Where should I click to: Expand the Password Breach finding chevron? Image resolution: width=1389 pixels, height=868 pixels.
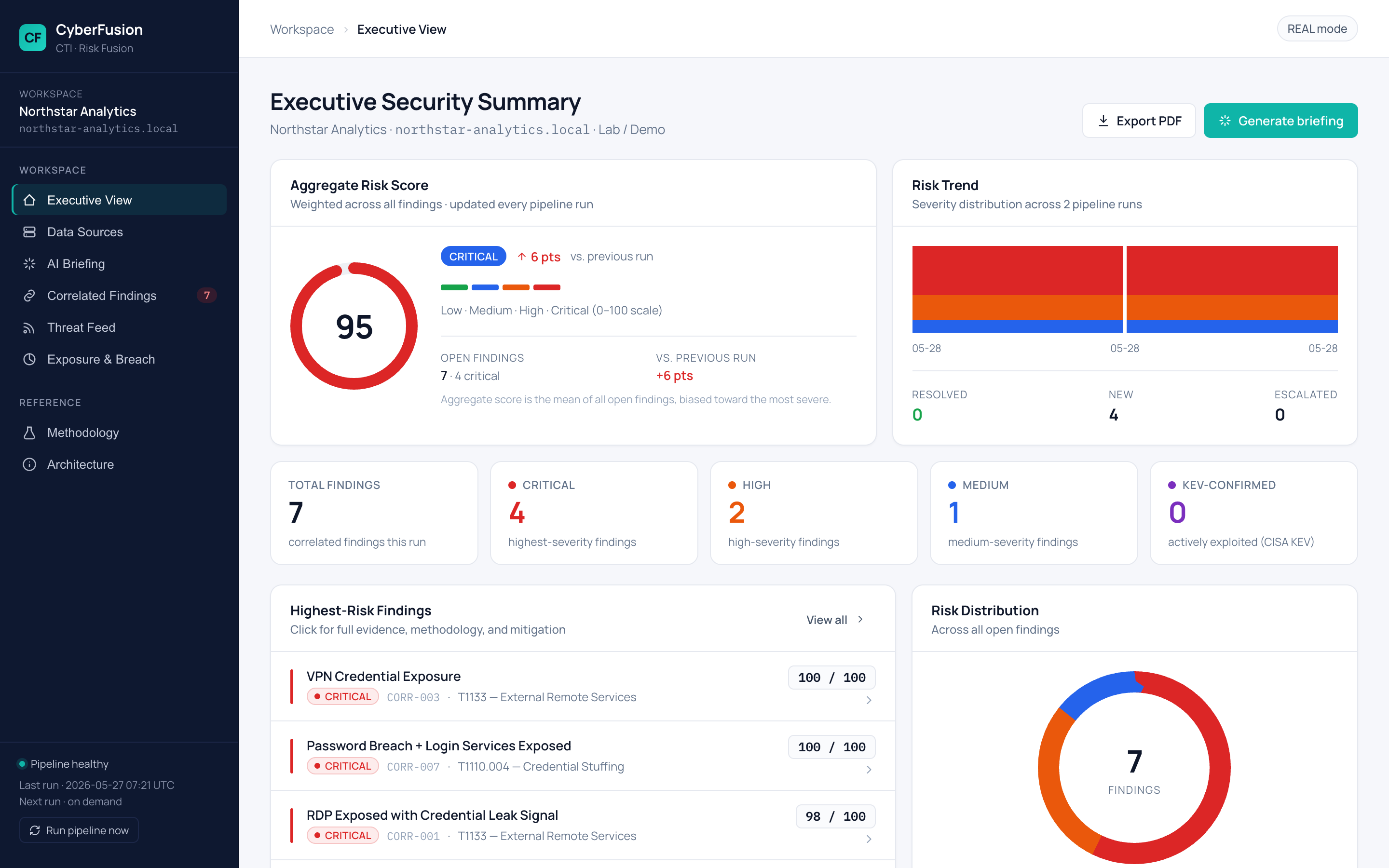[x=869, y=769]
